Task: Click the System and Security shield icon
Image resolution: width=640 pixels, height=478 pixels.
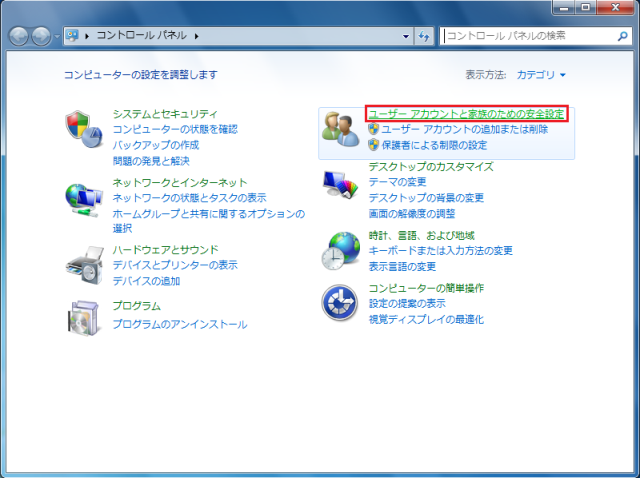Action: point(84,129)
